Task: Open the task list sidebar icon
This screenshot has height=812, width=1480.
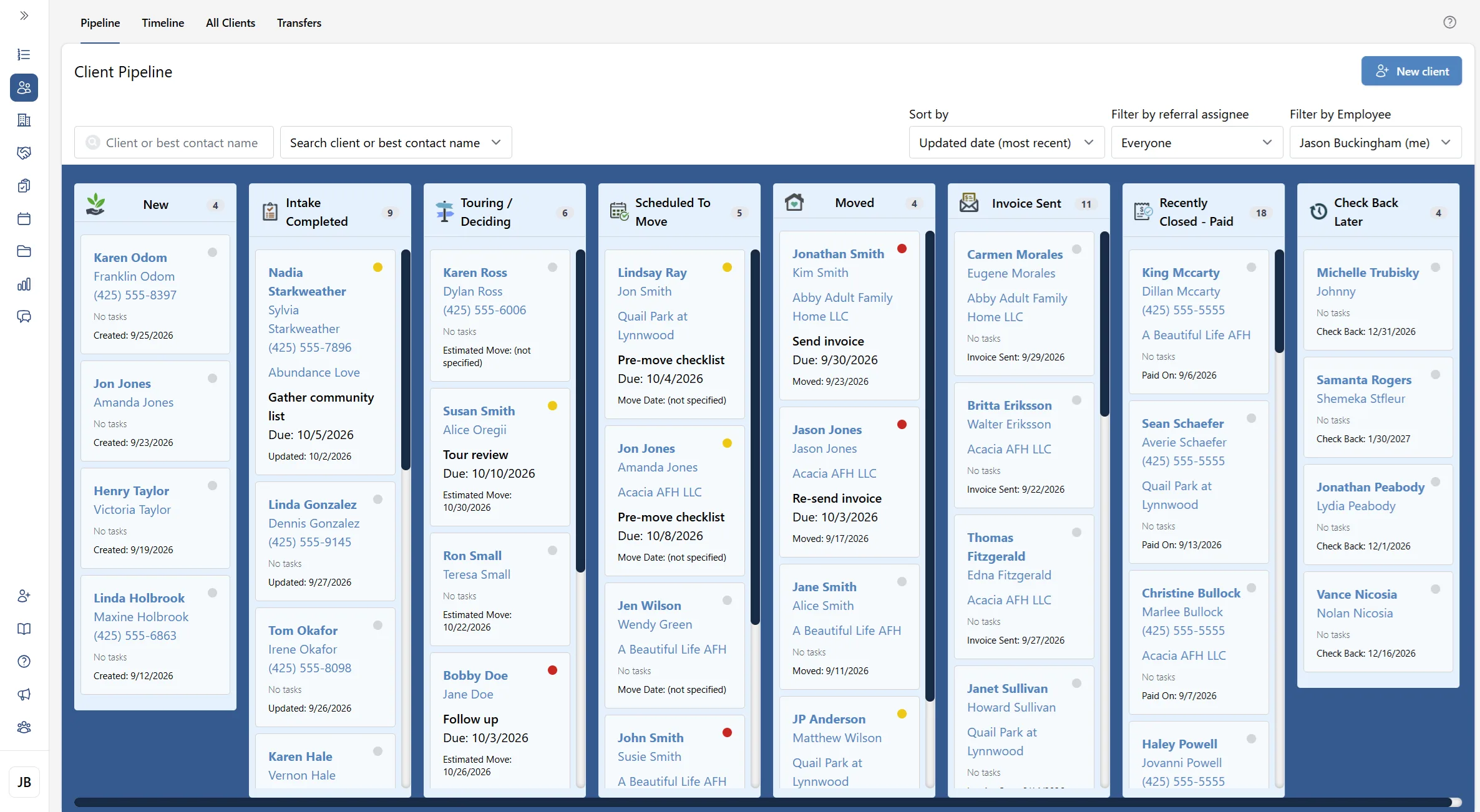Action: click(x=24, y=55)
